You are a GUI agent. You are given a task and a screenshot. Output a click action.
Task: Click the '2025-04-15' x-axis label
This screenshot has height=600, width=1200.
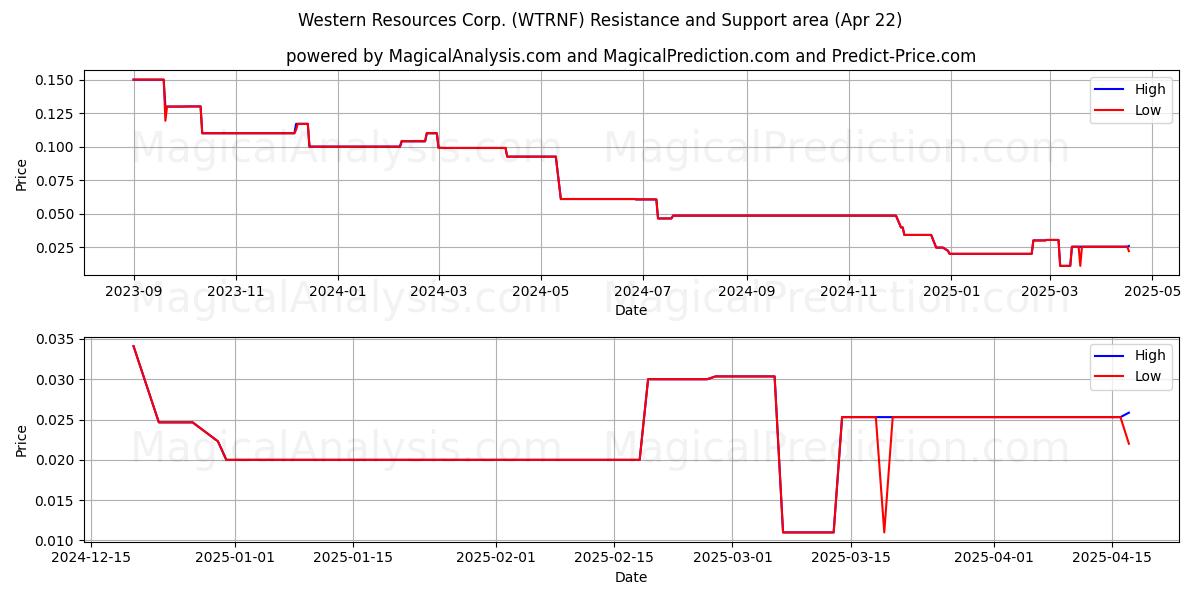click(1113, 557)
